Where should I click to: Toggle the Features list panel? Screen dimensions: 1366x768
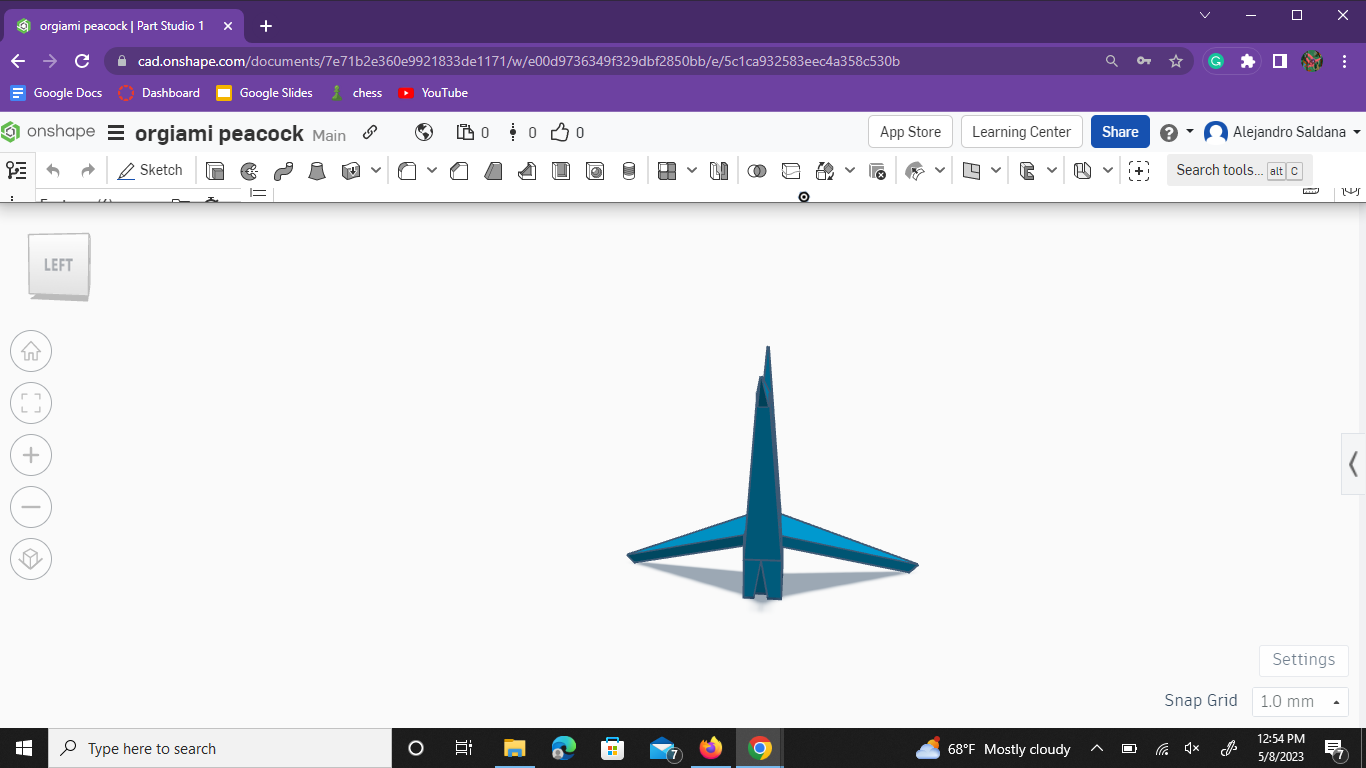tap(16, 170)
